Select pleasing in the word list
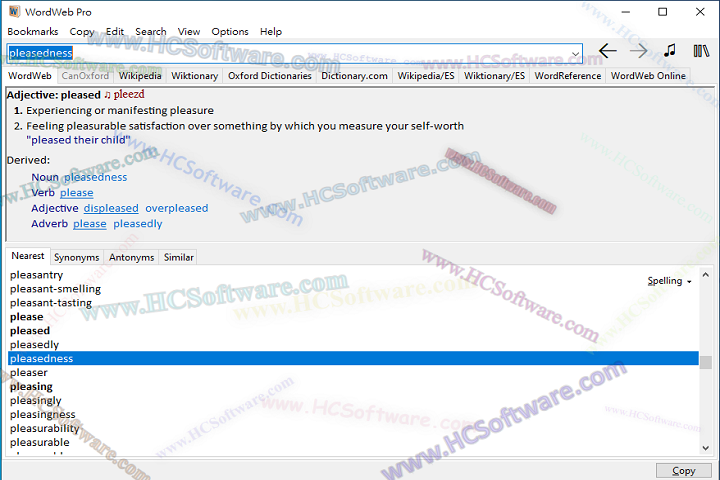720x480 pixels. [x=31, y=387]
